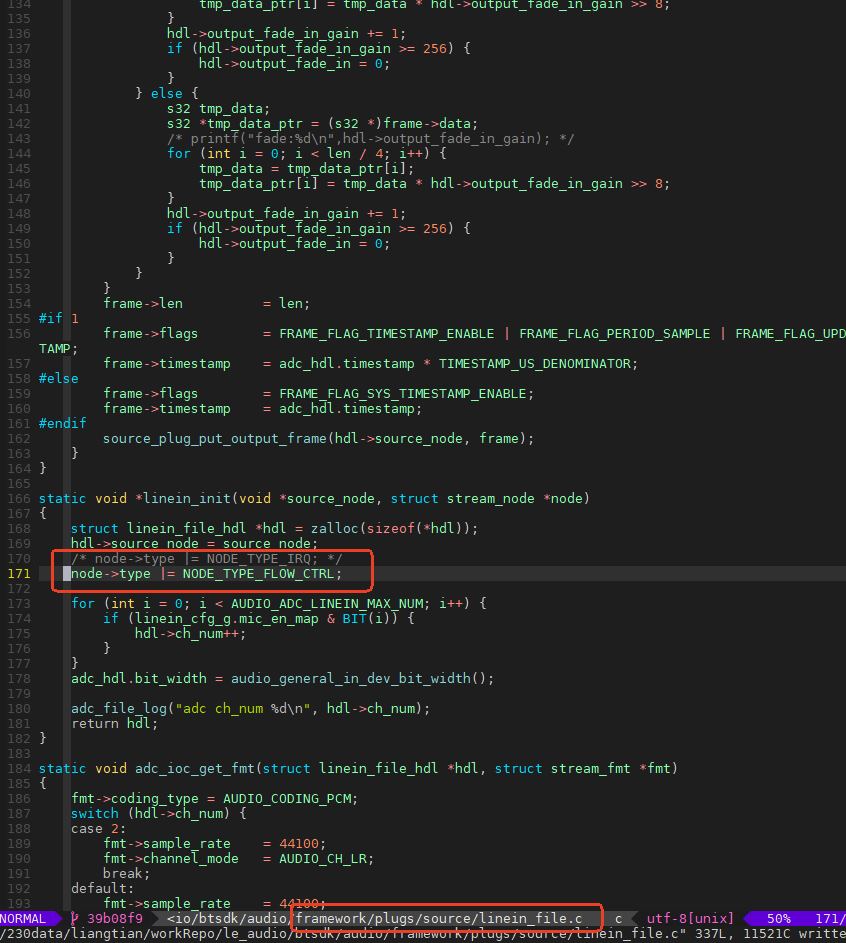This screenshot has width=846, height=943.
Task: Click the "frame->len" assignment on line 154
Action: point(206,303)
